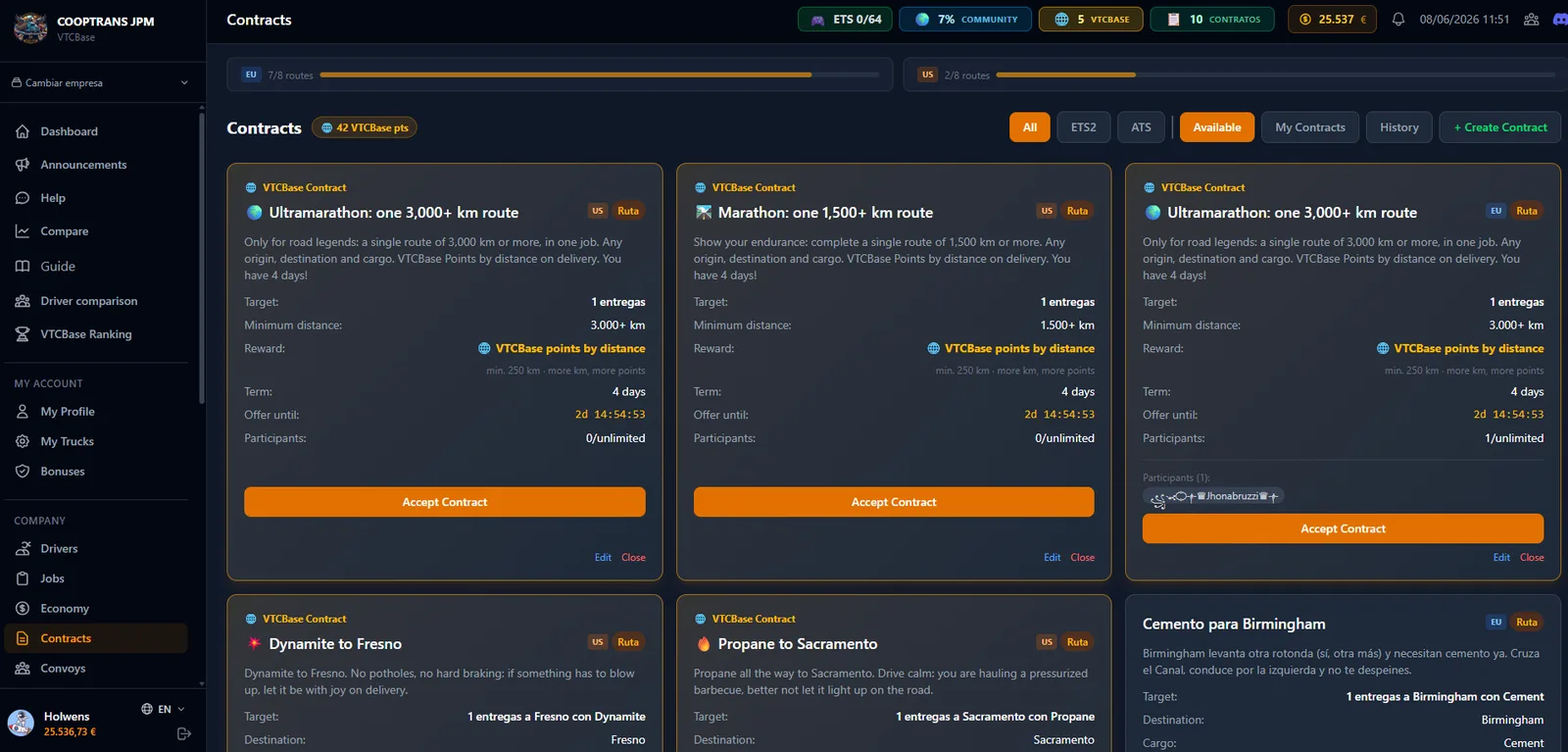
Task: Click the Jhonabruzzi participant chip
Action: tap(1214, 497)
